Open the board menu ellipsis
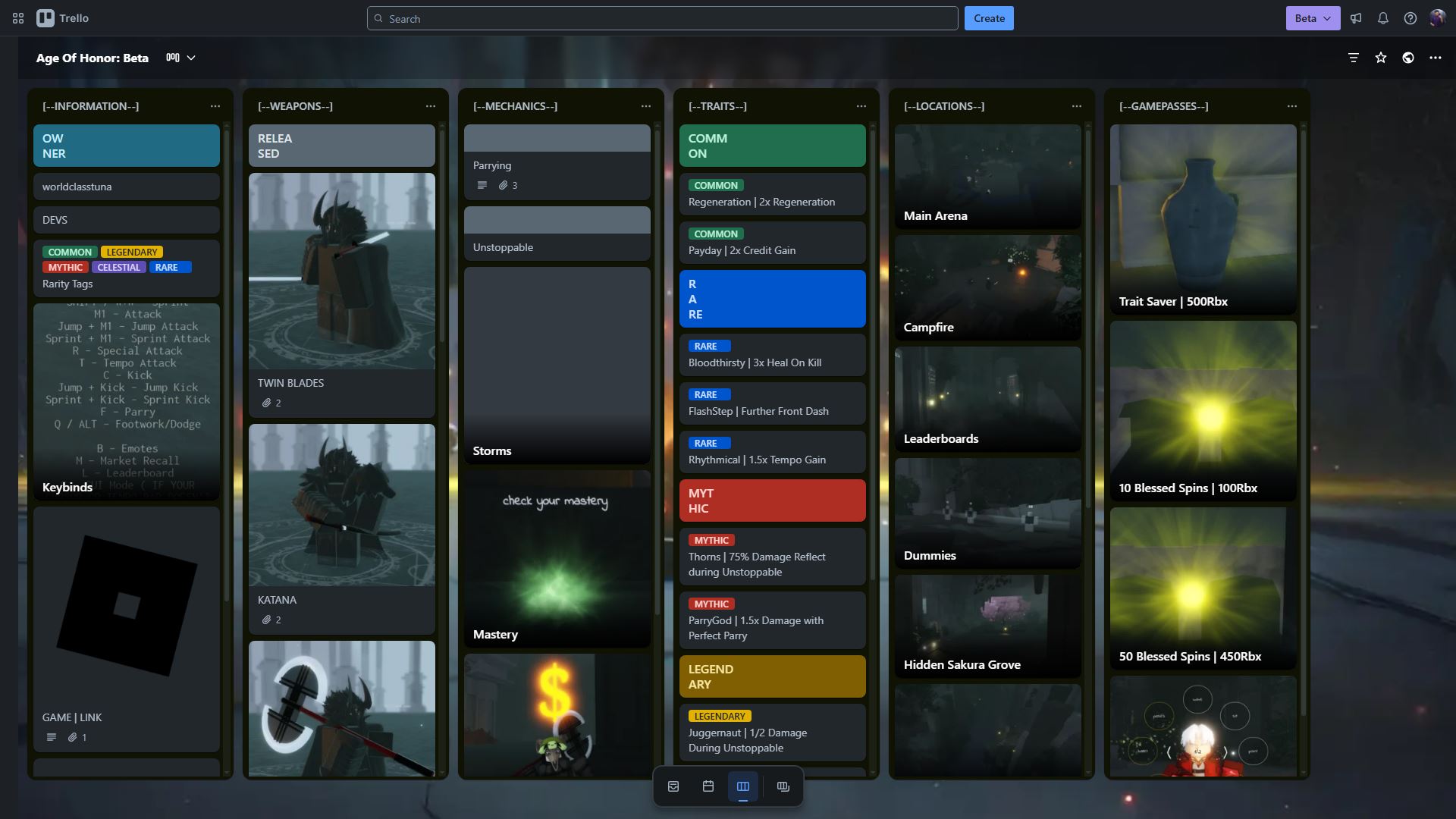 tap(1436, 58)
